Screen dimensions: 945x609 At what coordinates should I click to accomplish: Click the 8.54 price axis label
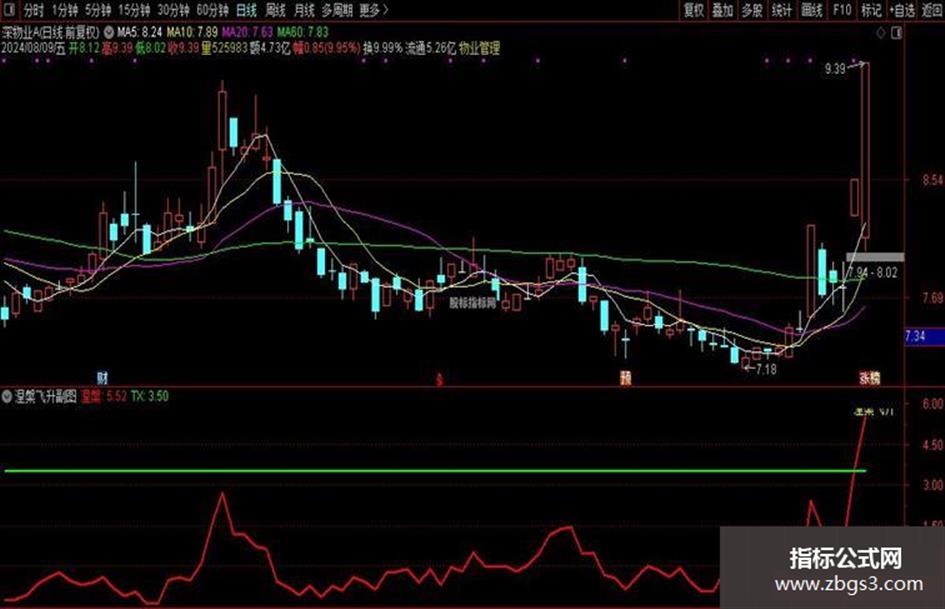(933, 180)
